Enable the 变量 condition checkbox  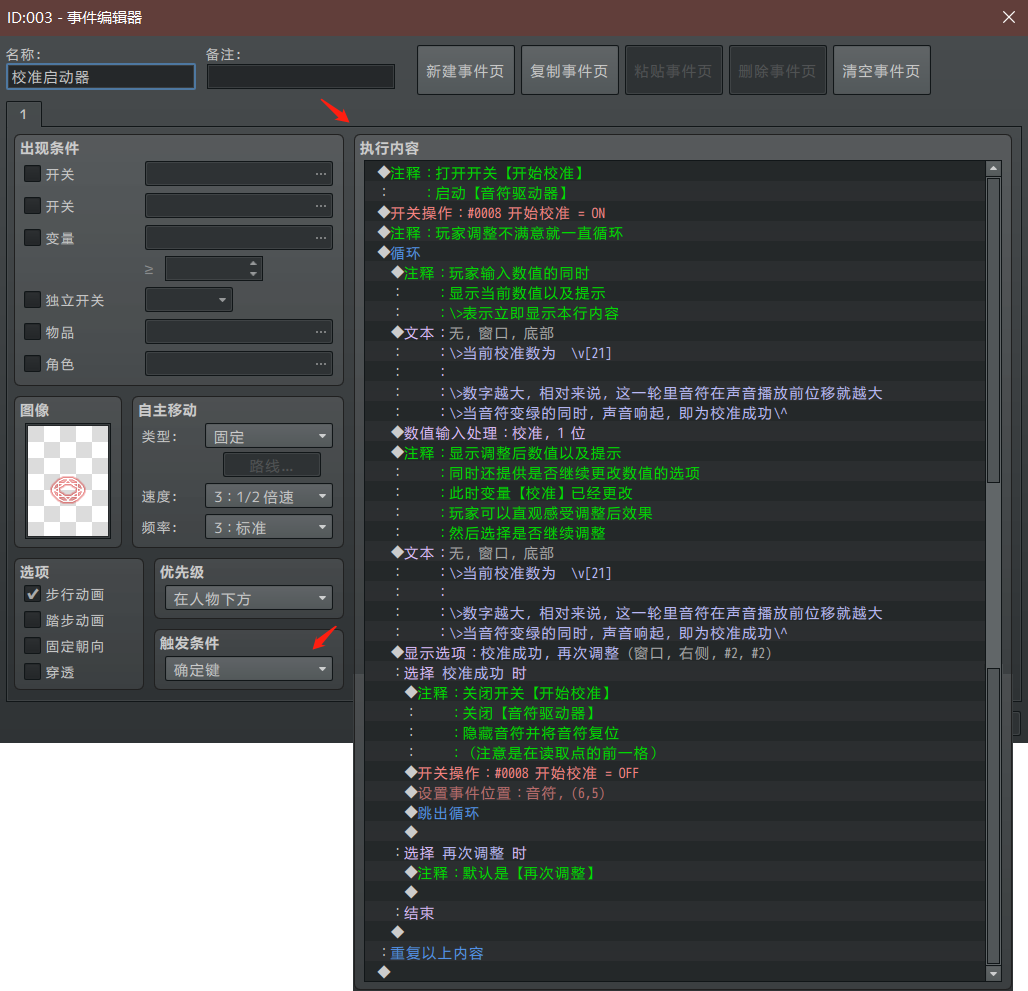coord(32,237)
